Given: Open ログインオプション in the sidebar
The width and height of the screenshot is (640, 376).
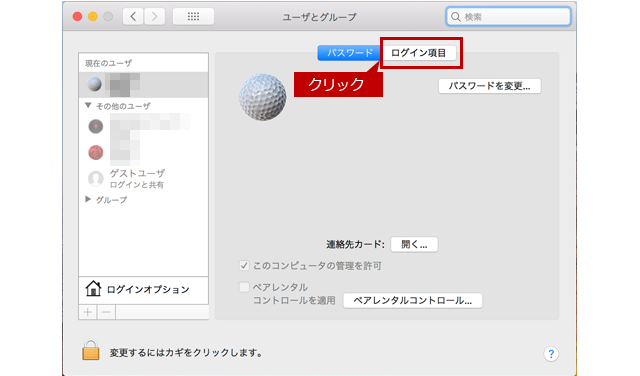Looking at the screenshot, I should coord(143,289).
